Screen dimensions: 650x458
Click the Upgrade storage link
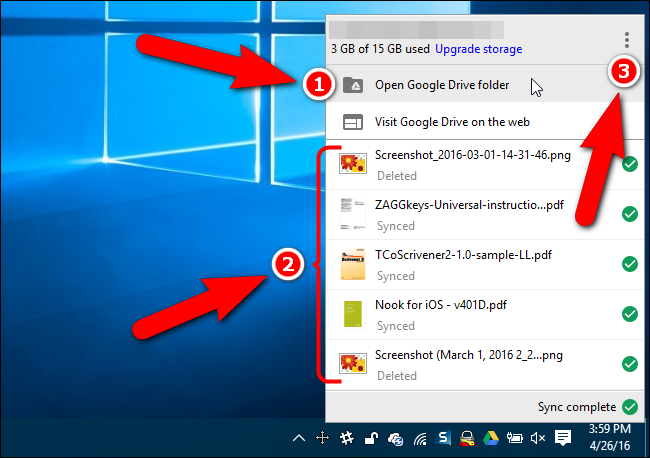[x=478, y=49]
